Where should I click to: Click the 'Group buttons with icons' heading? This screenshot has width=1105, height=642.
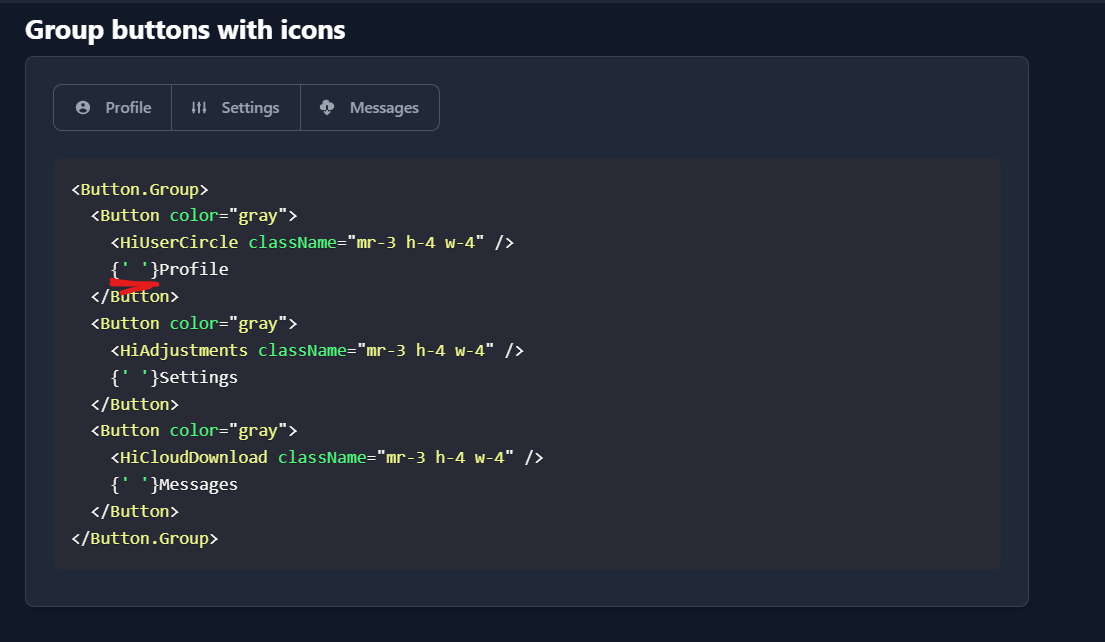186,29
